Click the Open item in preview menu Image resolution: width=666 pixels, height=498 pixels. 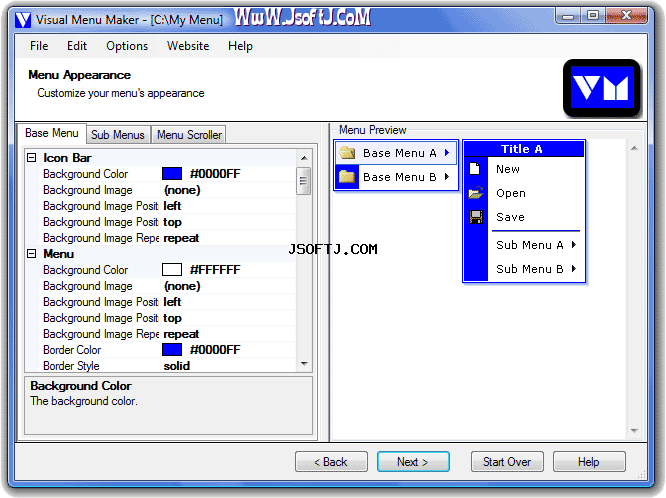[511, 193]
